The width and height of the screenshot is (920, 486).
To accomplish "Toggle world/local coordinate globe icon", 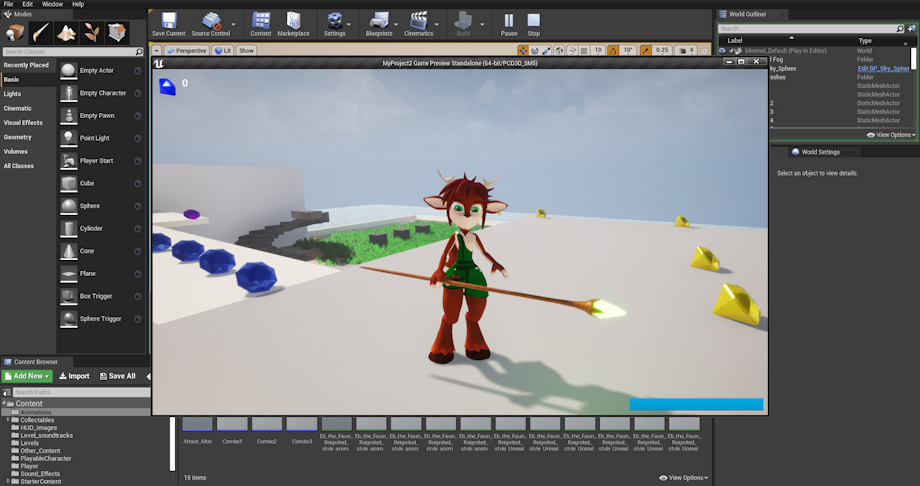I will click(x=560, y=50).
